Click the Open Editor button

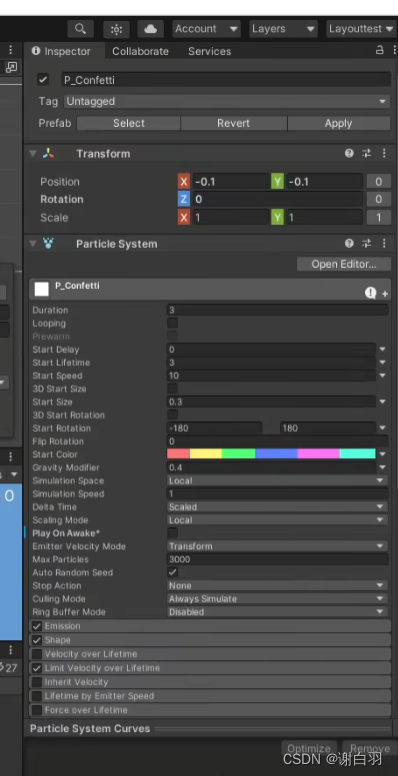[x=344, y=264]
